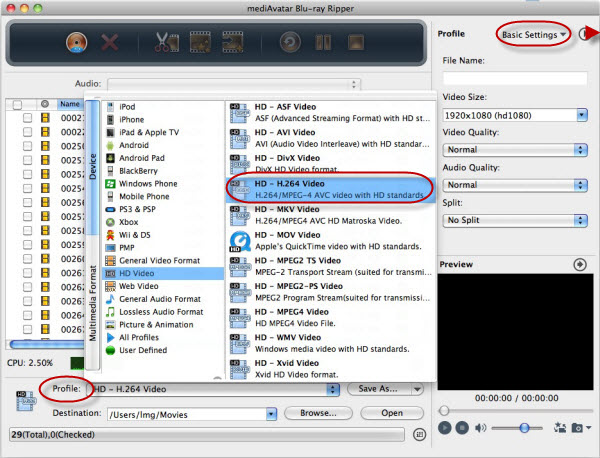The width and height of the screenshot is (600, 458).
Task: Open the iPhone device category
Action: 163,120
